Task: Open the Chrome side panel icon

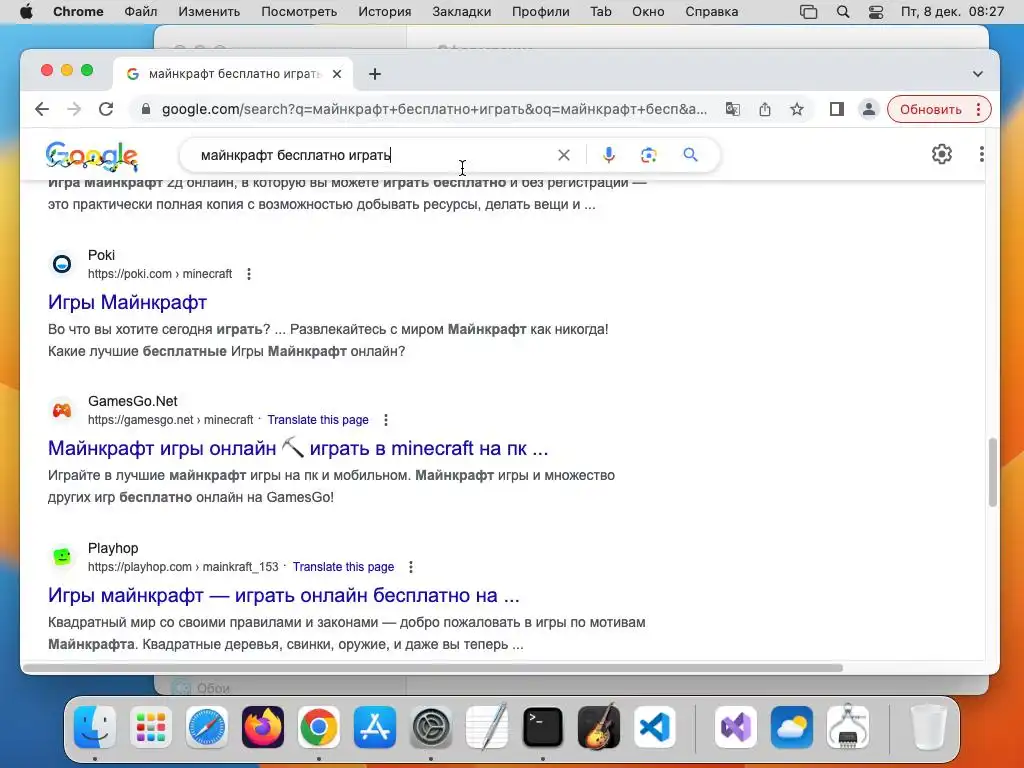Action: 837,109
